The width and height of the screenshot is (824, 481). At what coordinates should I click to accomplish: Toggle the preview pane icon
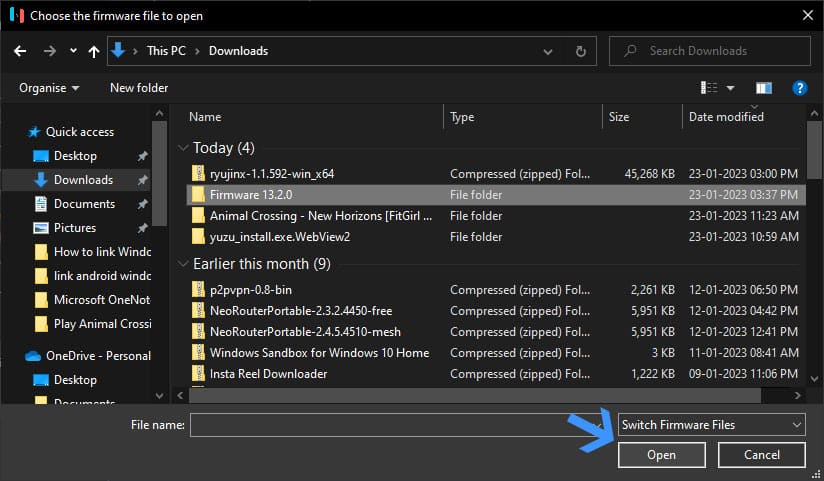764,88
